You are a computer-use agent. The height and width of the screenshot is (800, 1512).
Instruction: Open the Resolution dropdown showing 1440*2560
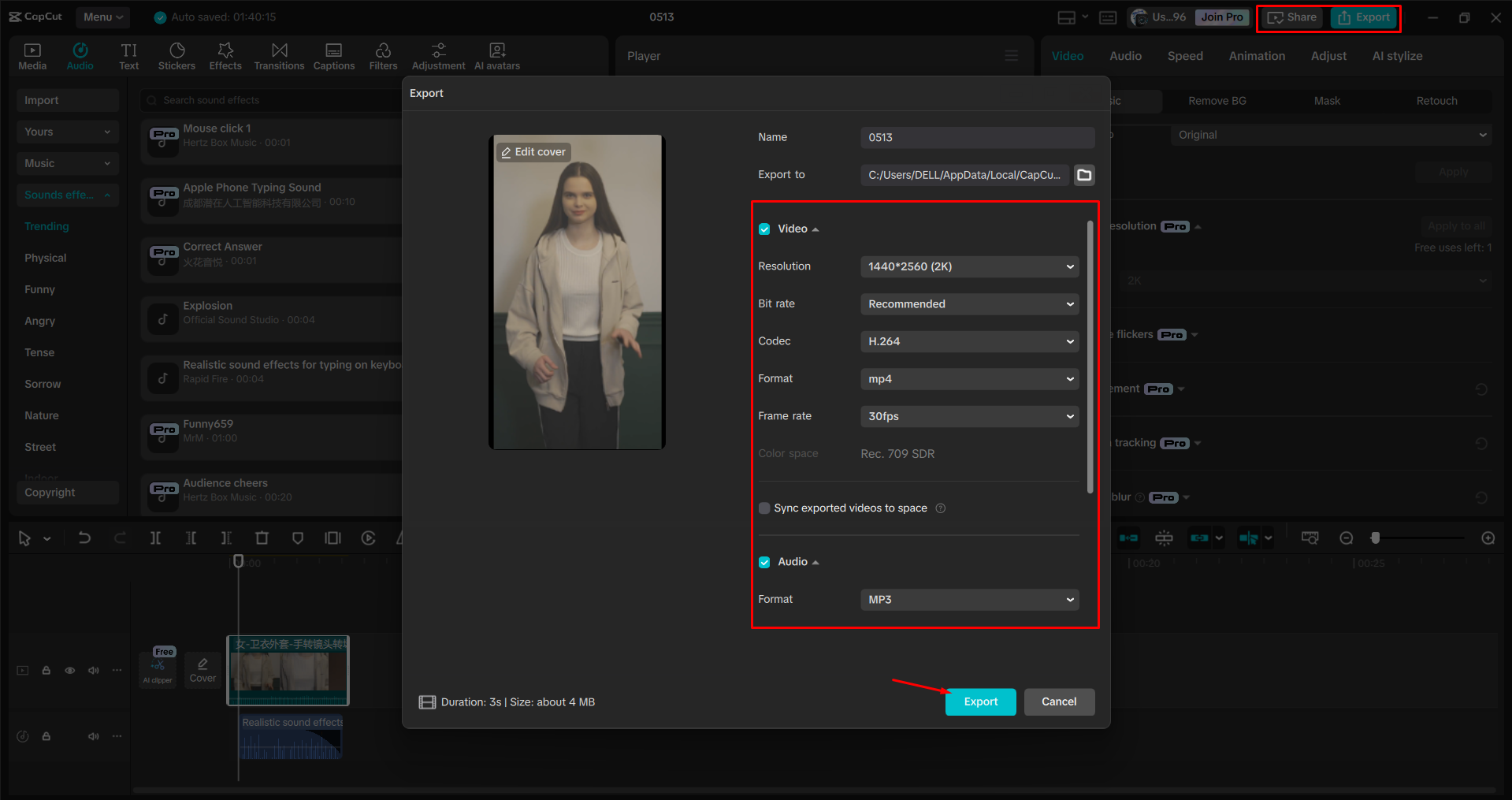coord(969,266)
